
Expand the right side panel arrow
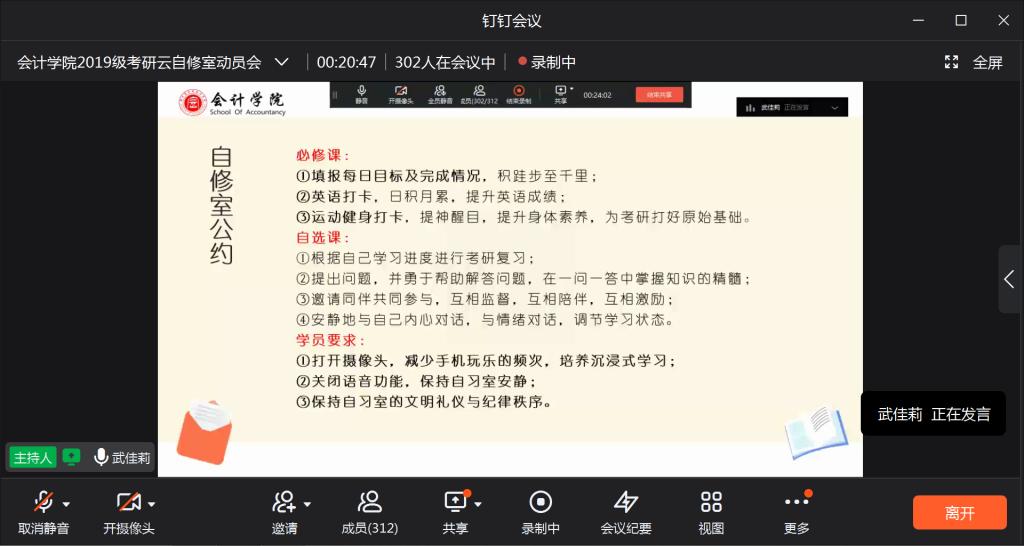[1010, 279]
